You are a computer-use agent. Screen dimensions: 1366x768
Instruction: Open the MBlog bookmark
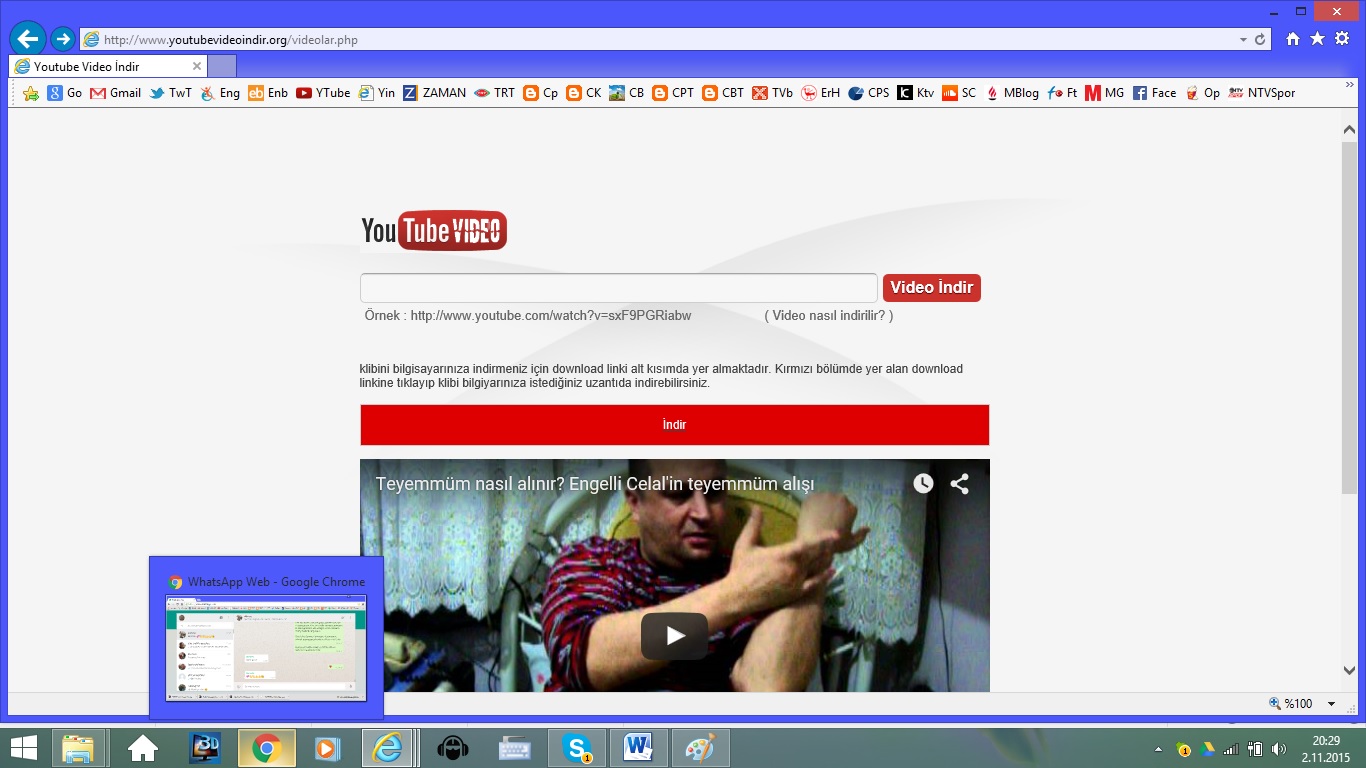pyautogui.click(x=1011, y=93)
